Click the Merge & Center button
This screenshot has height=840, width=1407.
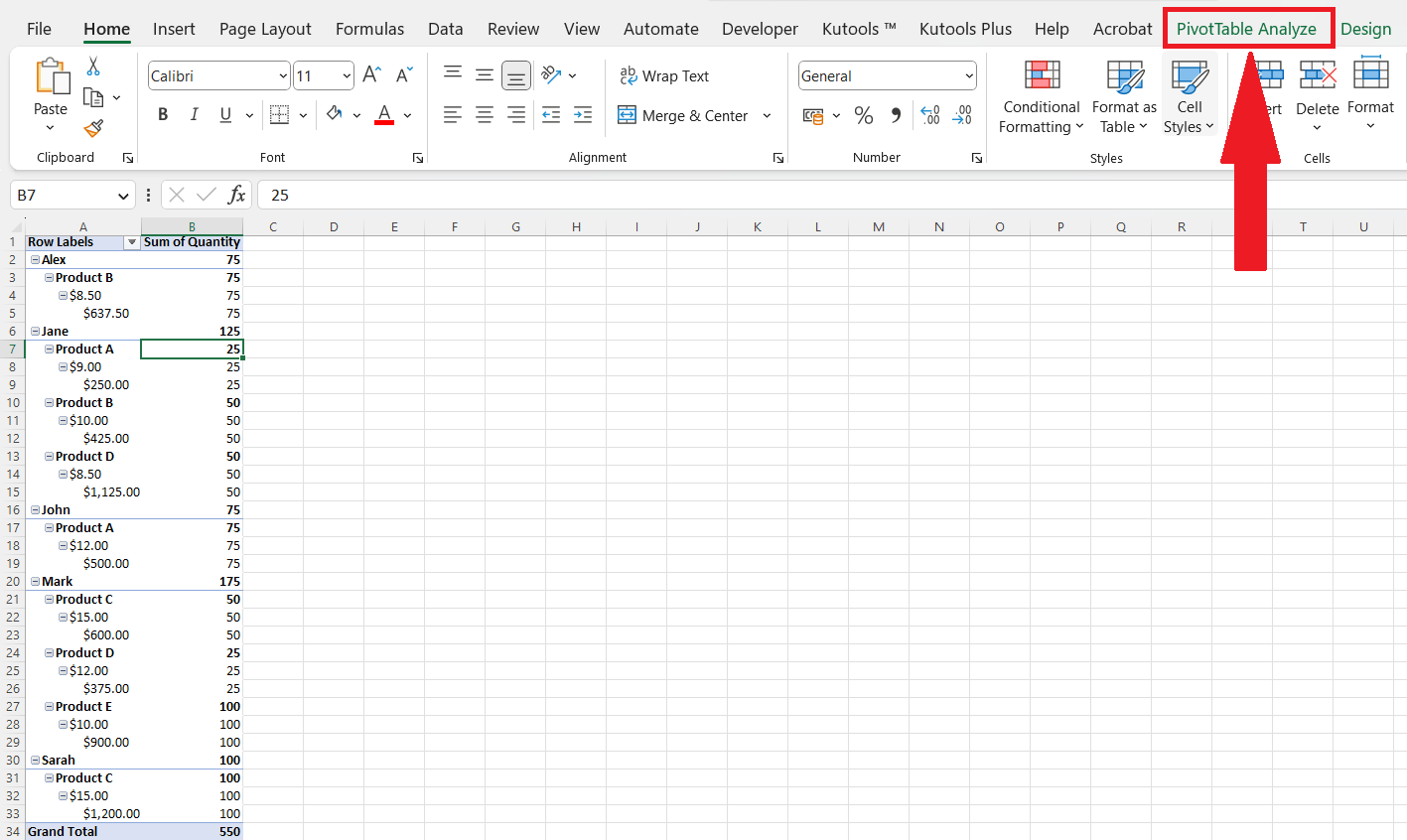click(685, 115)
